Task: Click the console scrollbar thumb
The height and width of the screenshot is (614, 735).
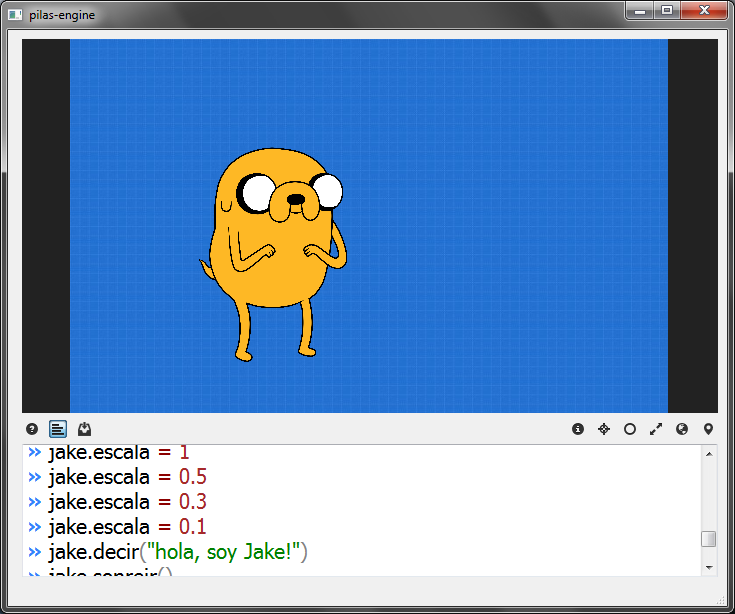Action: pyautogui.click(x=709, y=539)
